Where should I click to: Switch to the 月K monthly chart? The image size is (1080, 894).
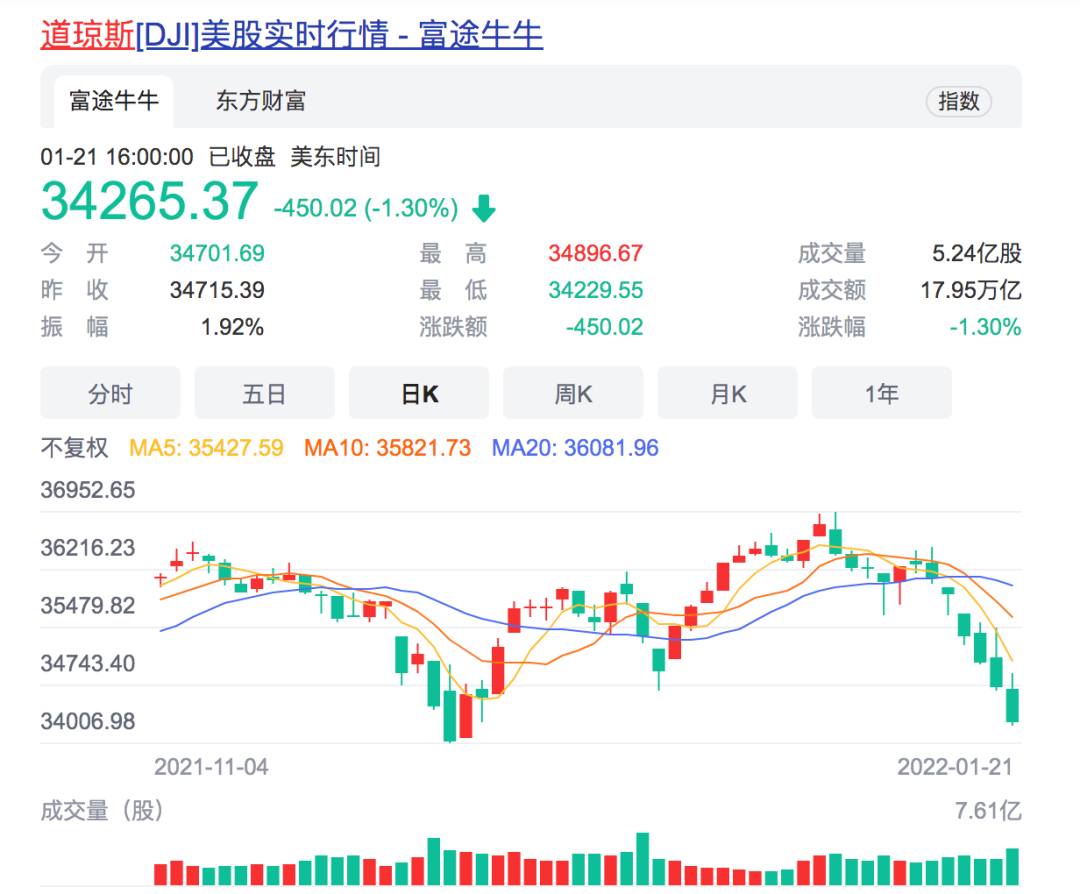point(727,393)
